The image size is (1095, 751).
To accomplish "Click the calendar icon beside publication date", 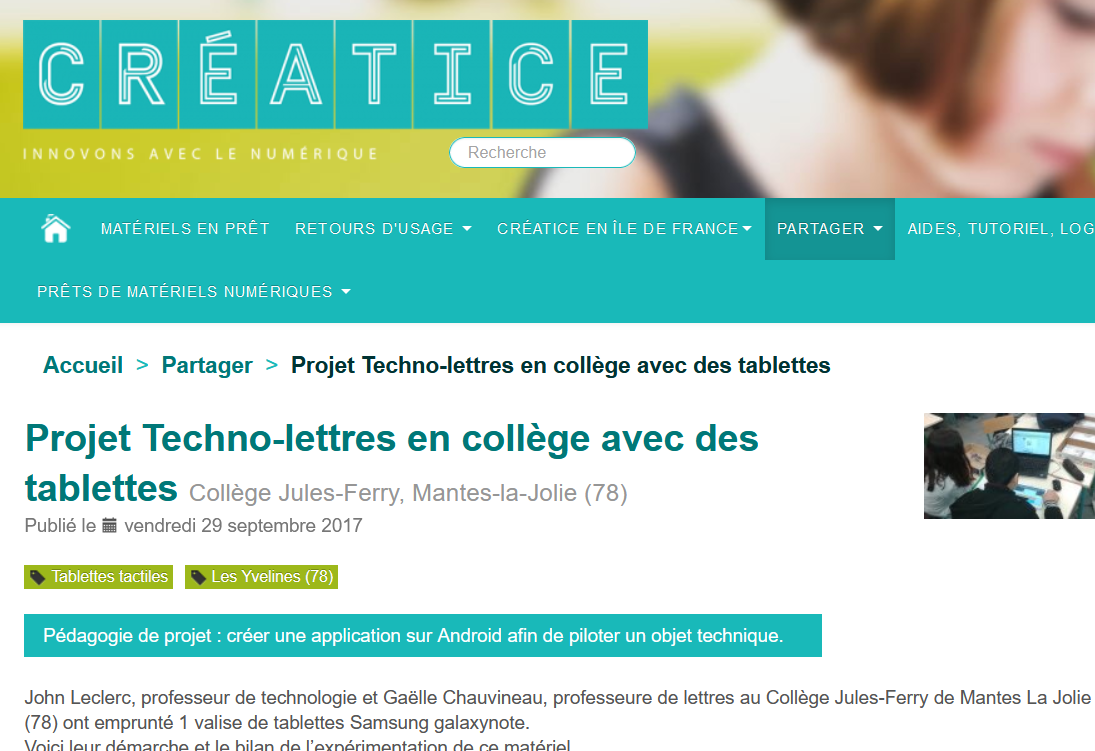I will (110, 525).
